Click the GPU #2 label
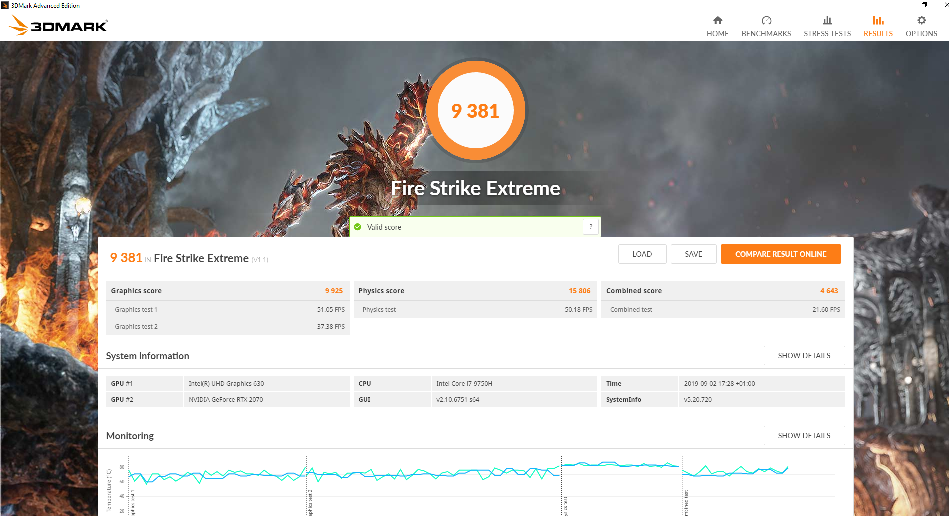This screenshot has height=516, width=949. 122,399
